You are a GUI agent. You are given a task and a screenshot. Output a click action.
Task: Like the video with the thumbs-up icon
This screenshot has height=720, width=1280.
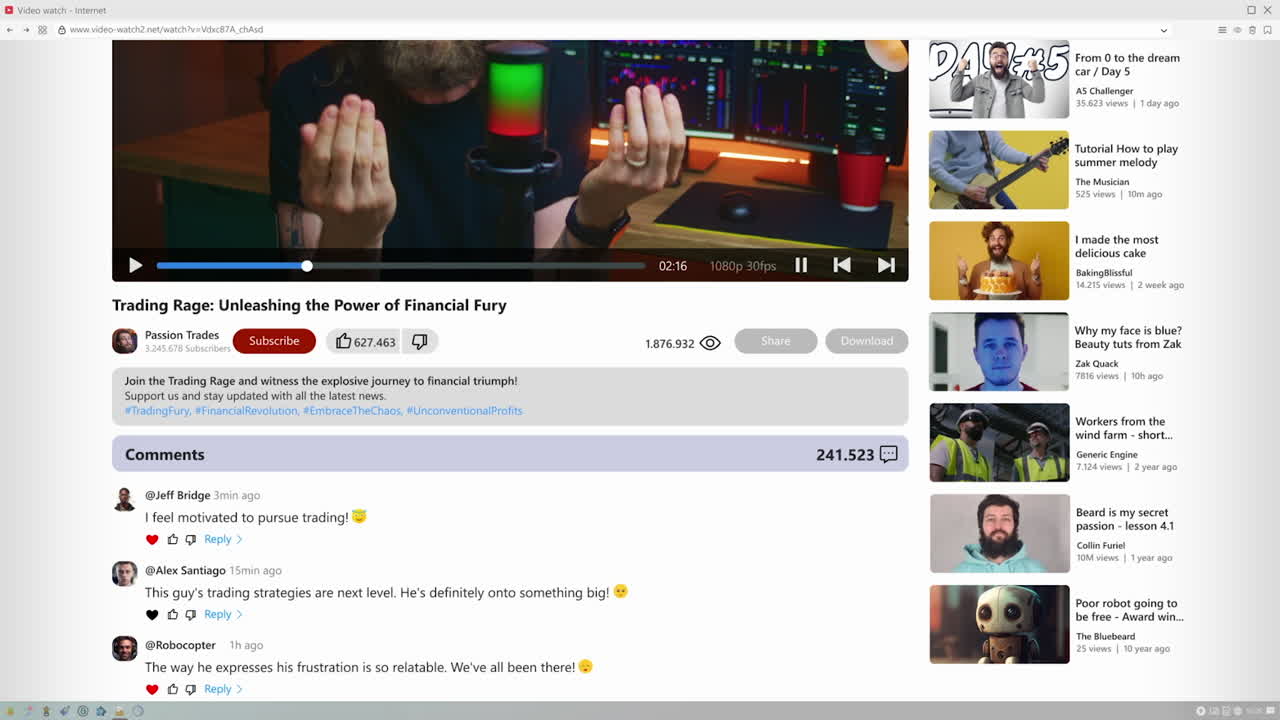coord(344,341)
